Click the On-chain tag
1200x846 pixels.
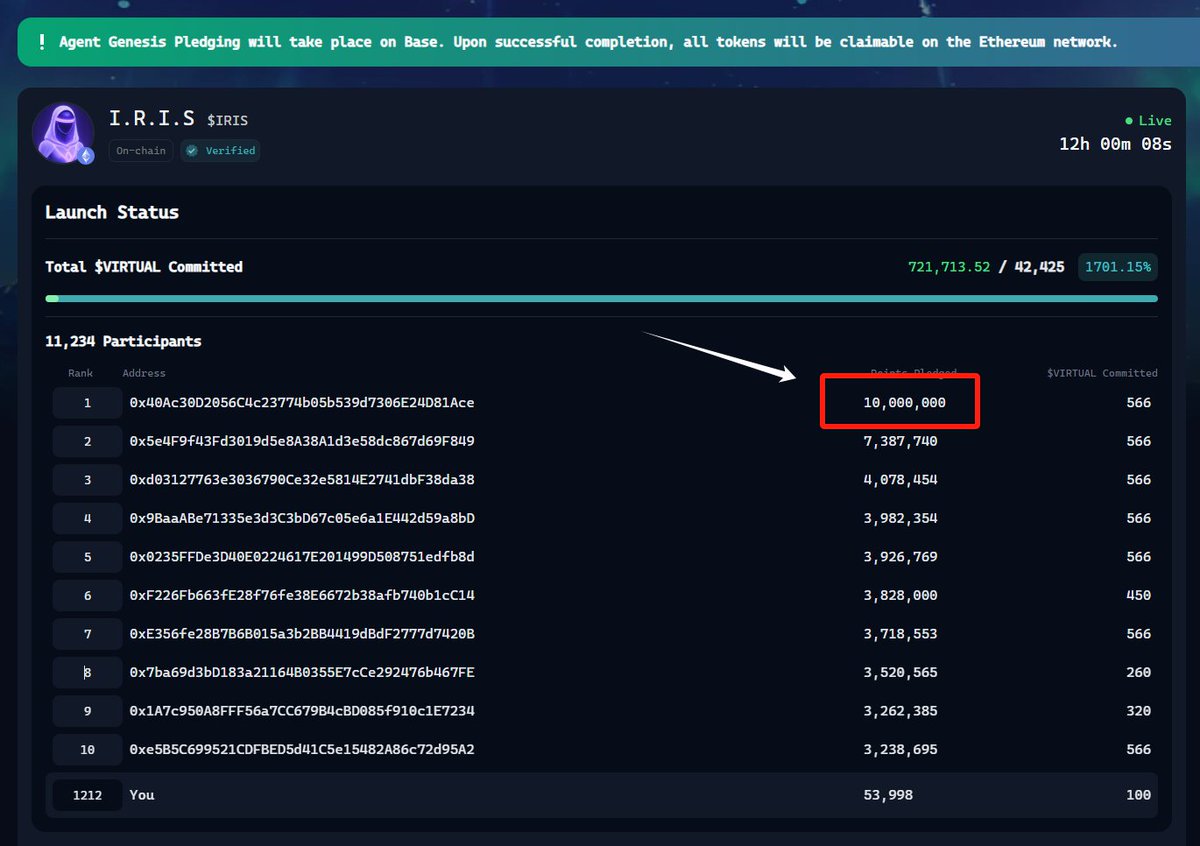[141, 151]
